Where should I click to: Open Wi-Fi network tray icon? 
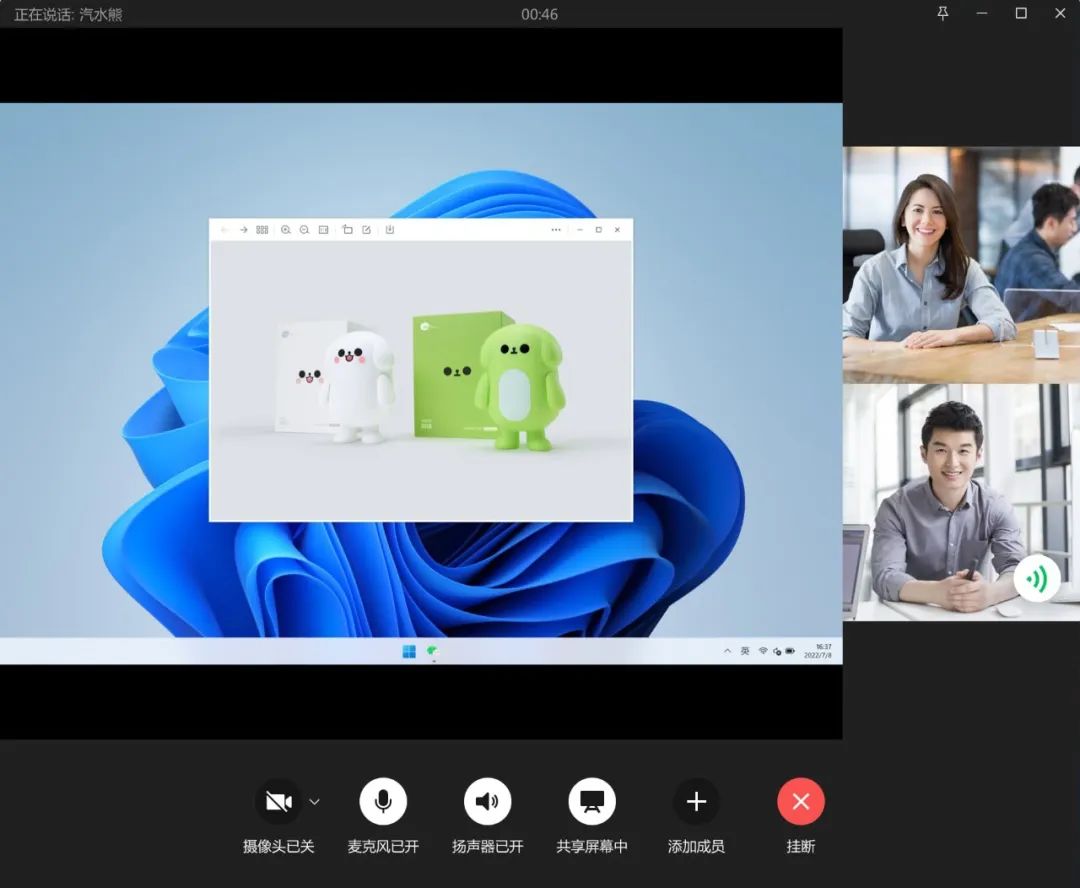(x=762, y=650)
